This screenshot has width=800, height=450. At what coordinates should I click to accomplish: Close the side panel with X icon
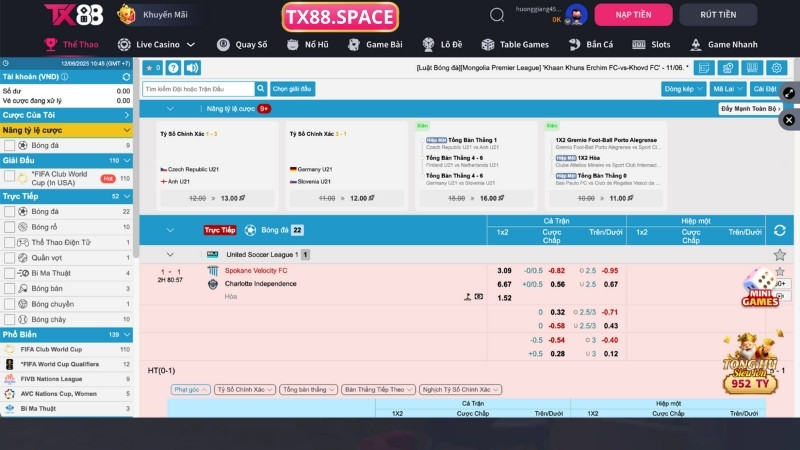pos(789,120)
